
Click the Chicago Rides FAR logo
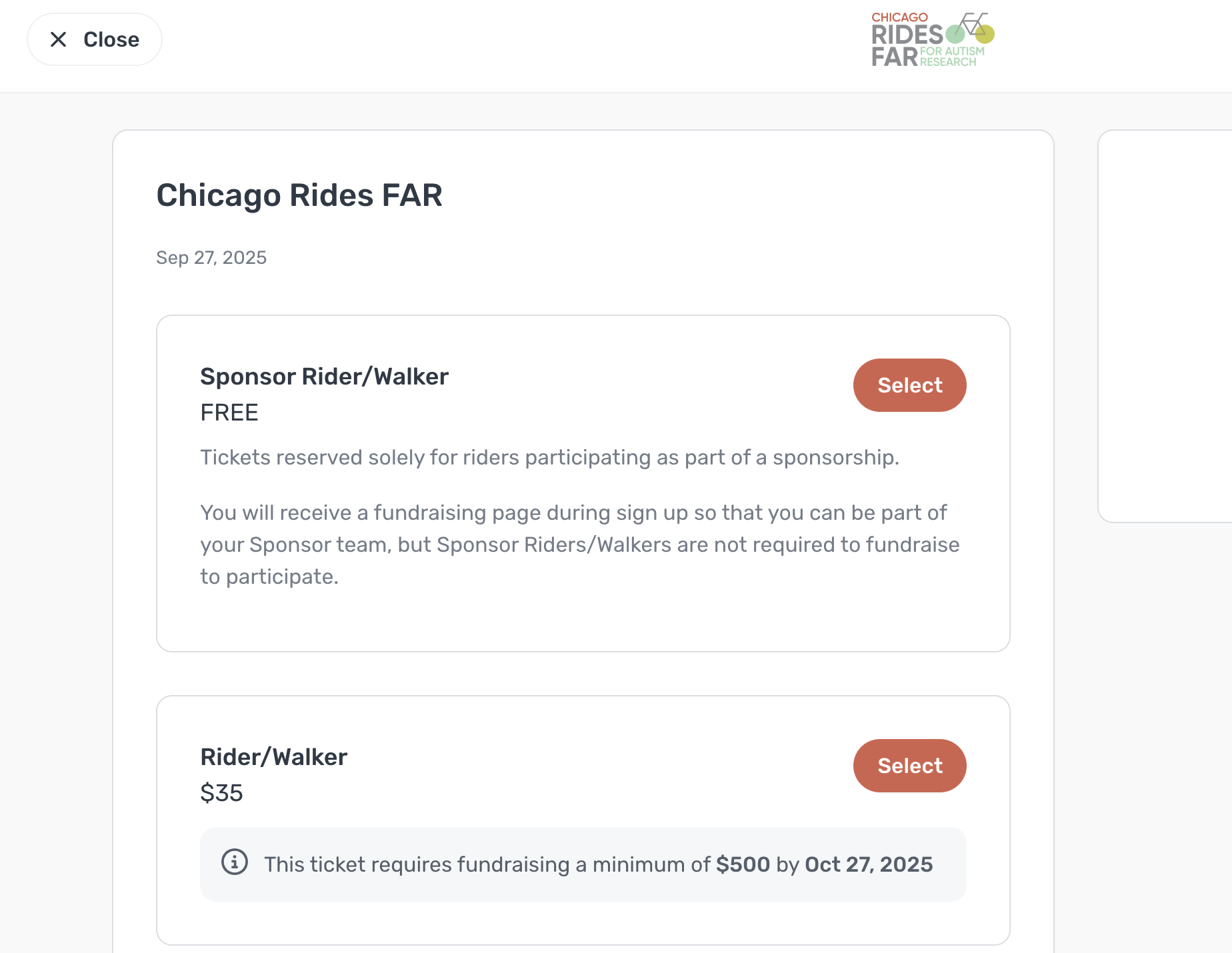point(932,40)
